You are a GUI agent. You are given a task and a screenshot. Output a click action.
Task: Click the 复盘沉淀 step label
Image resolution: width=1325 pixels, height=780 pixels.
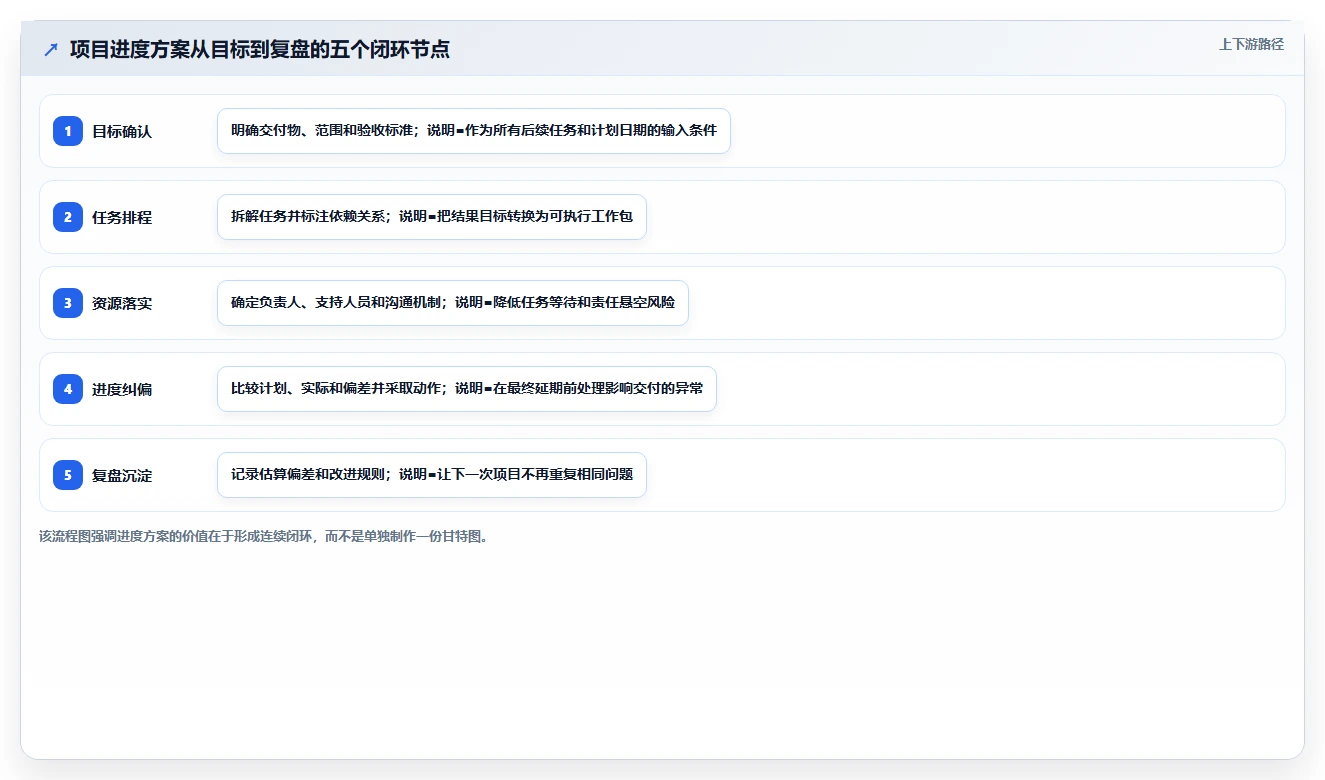coord(122,475)
